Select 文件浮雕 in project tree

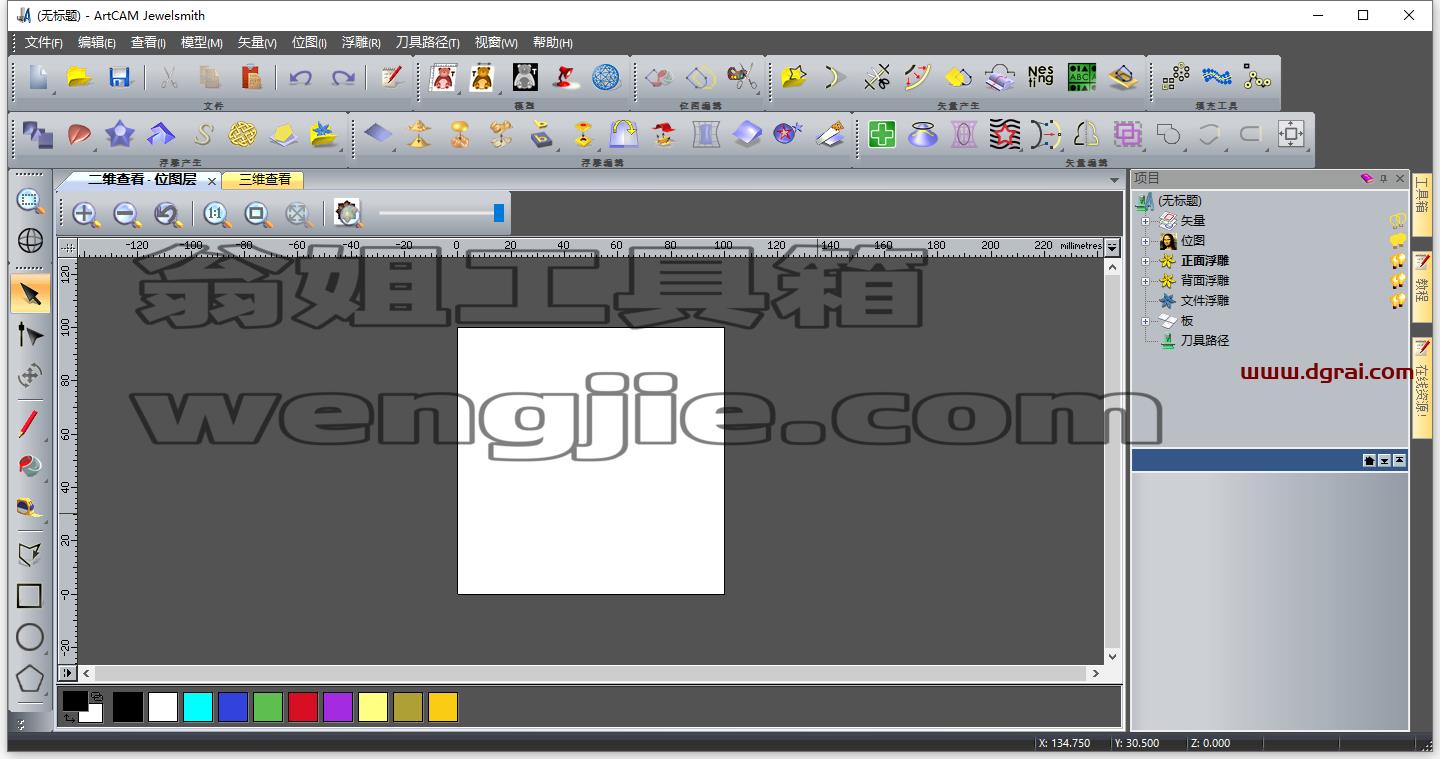tap(1204, 301)
